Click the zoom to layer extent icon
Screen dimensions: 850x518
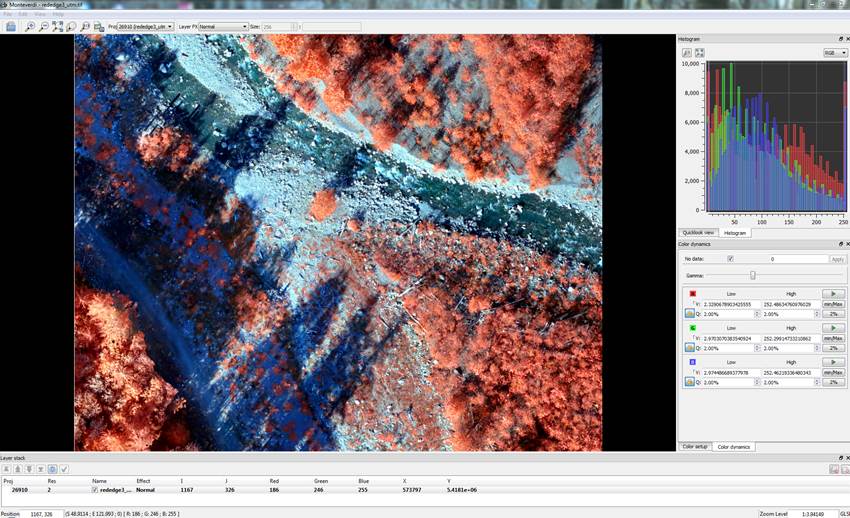click(71, 27)
